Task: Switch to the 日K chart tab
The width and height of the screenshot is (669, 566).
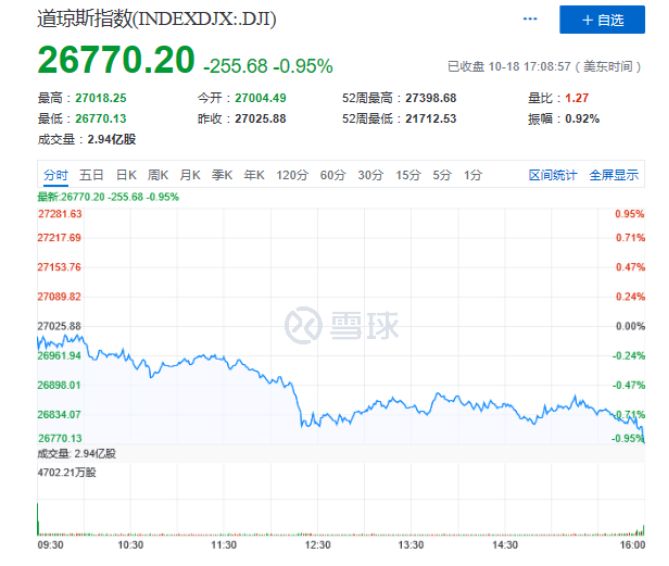Action: click(126, 175)
